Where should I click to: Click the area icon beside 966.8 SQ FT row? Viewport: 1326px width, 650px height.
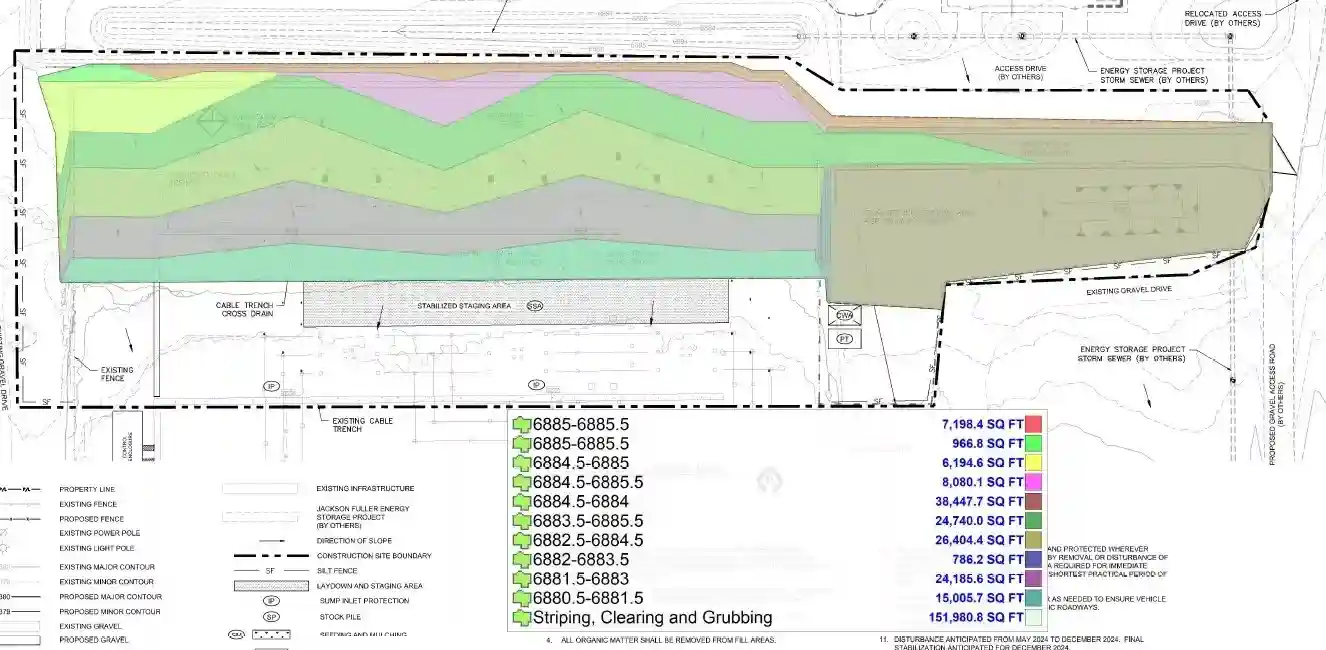pos(522,443)
